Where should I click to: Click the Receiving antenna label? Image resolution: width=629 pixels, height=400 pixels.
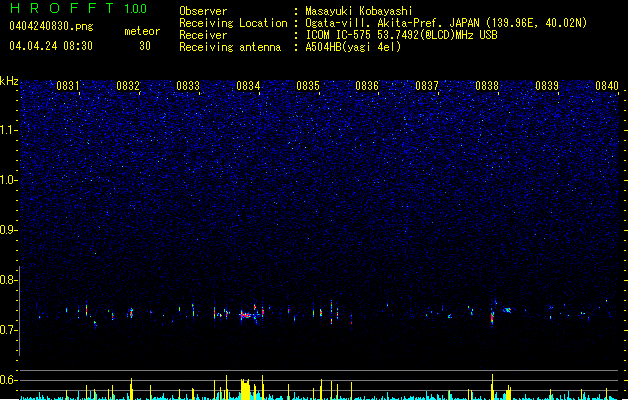[x=230, y=47]
